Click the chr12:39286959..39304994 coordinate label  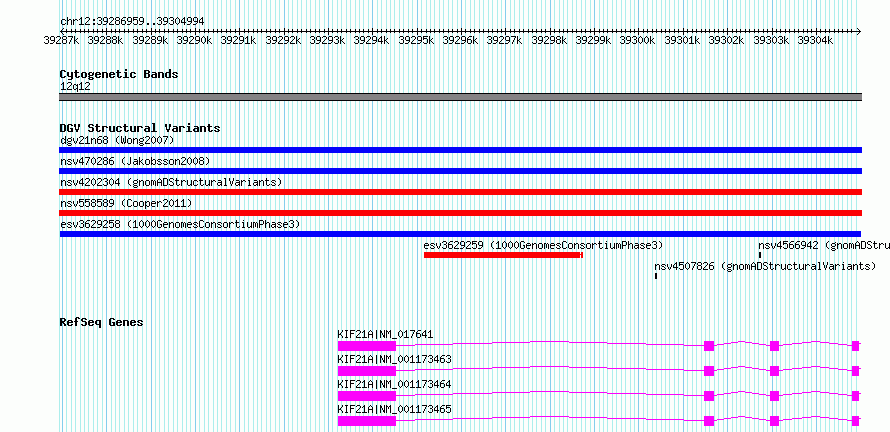[x=132, y=21]
